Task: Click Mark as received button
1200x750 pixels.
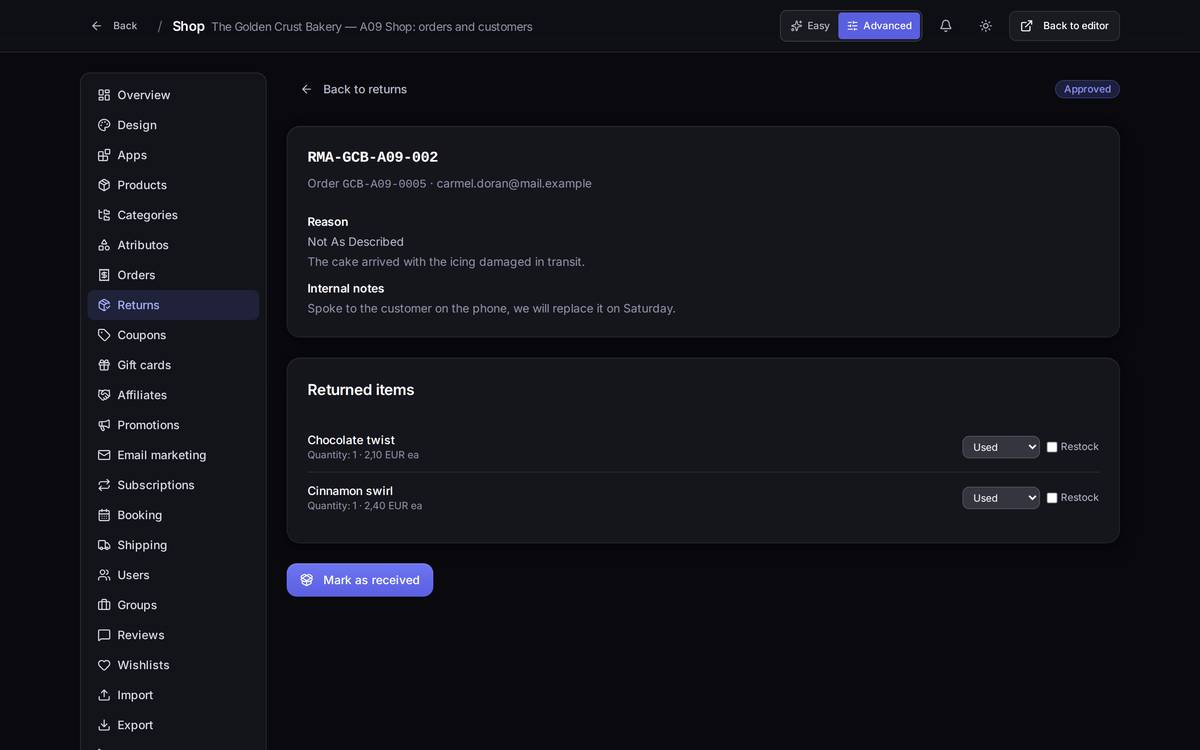Action: click(x=360, y=580)
